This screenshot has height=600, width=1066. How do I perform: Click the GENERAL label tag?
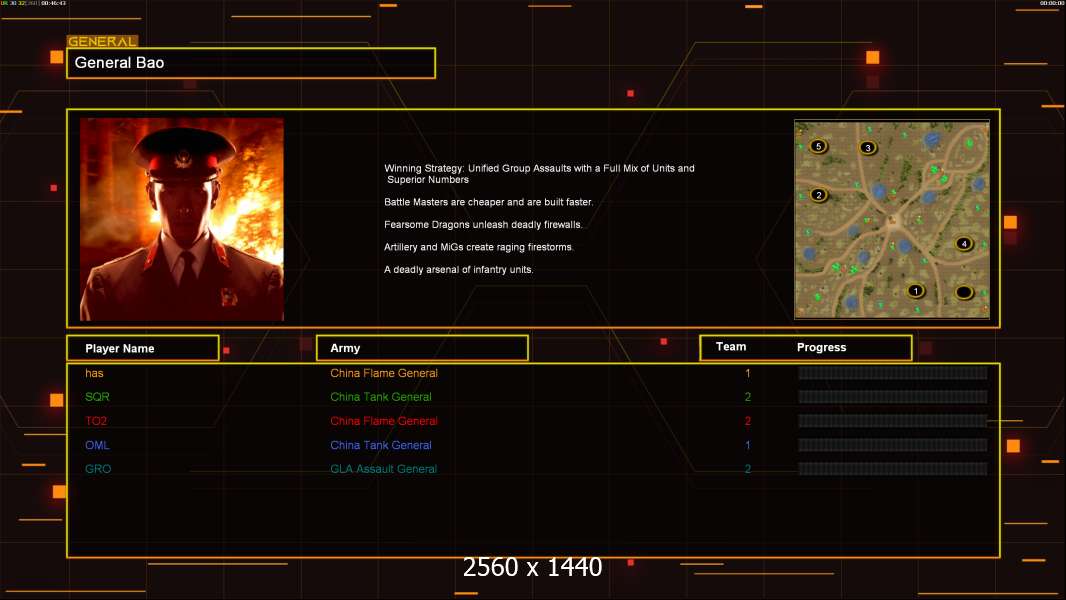coord(102,41)
